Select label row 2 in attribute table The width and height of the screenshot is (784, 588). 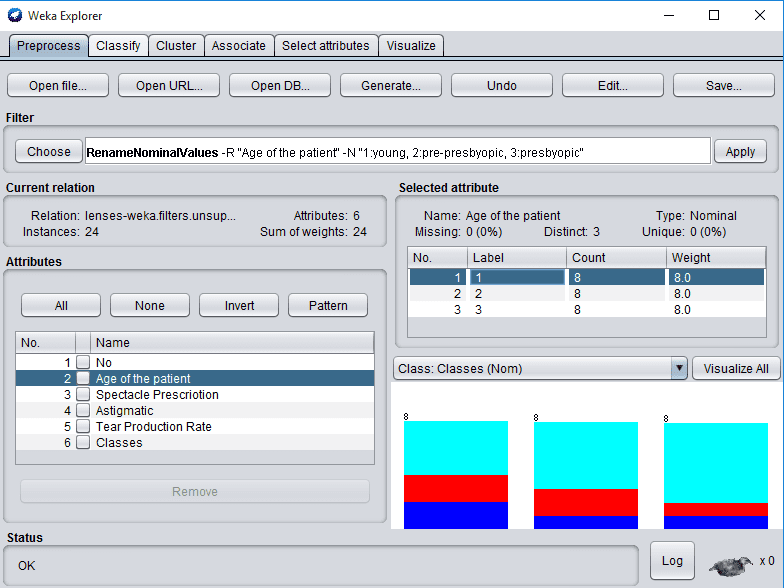point(587,294)
